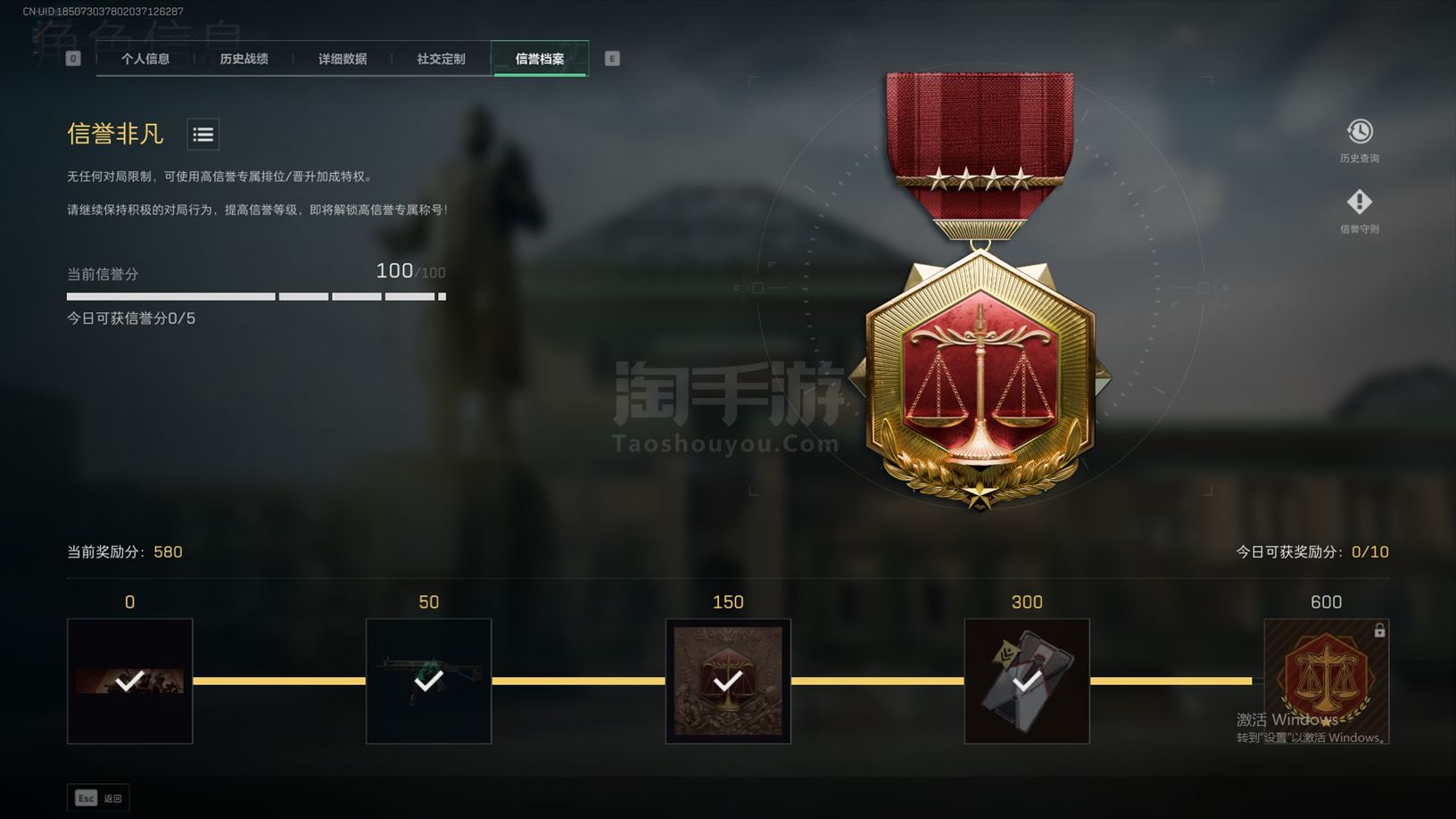1456x819 pixels.
Task: Open the 详细数据 tab
Action: [343, 59]
